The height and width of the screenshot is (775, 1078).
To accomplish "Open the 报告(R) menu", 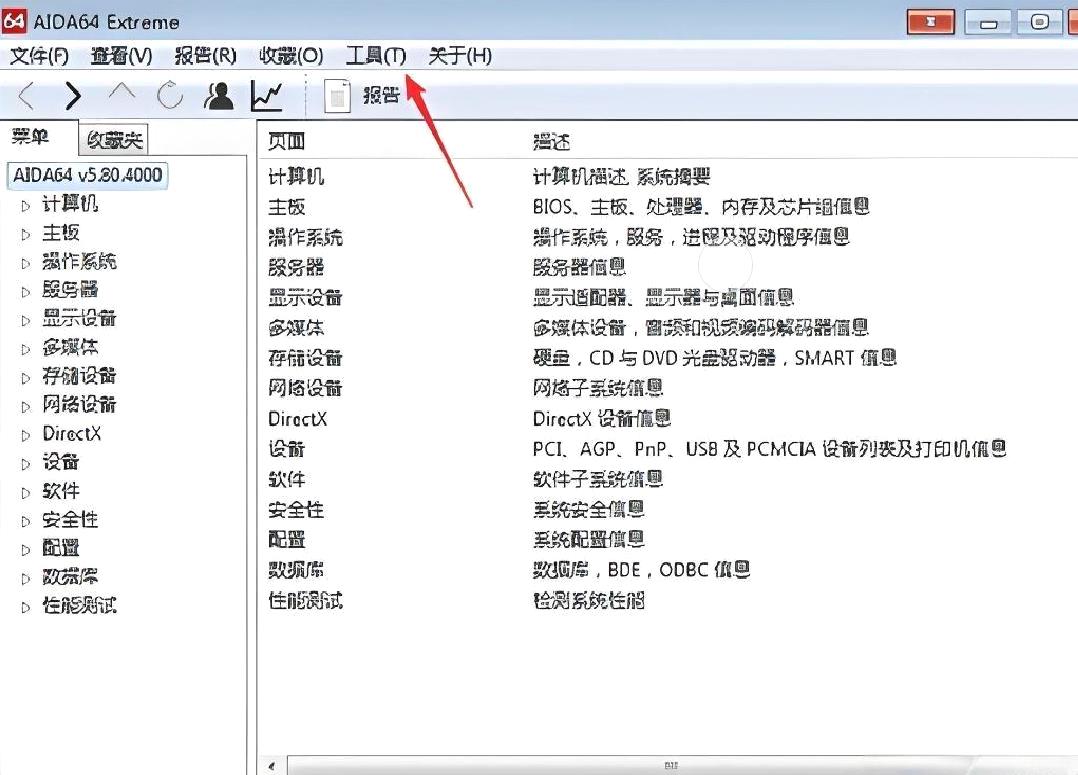I will pyautogui.click(x=206, y=56).
